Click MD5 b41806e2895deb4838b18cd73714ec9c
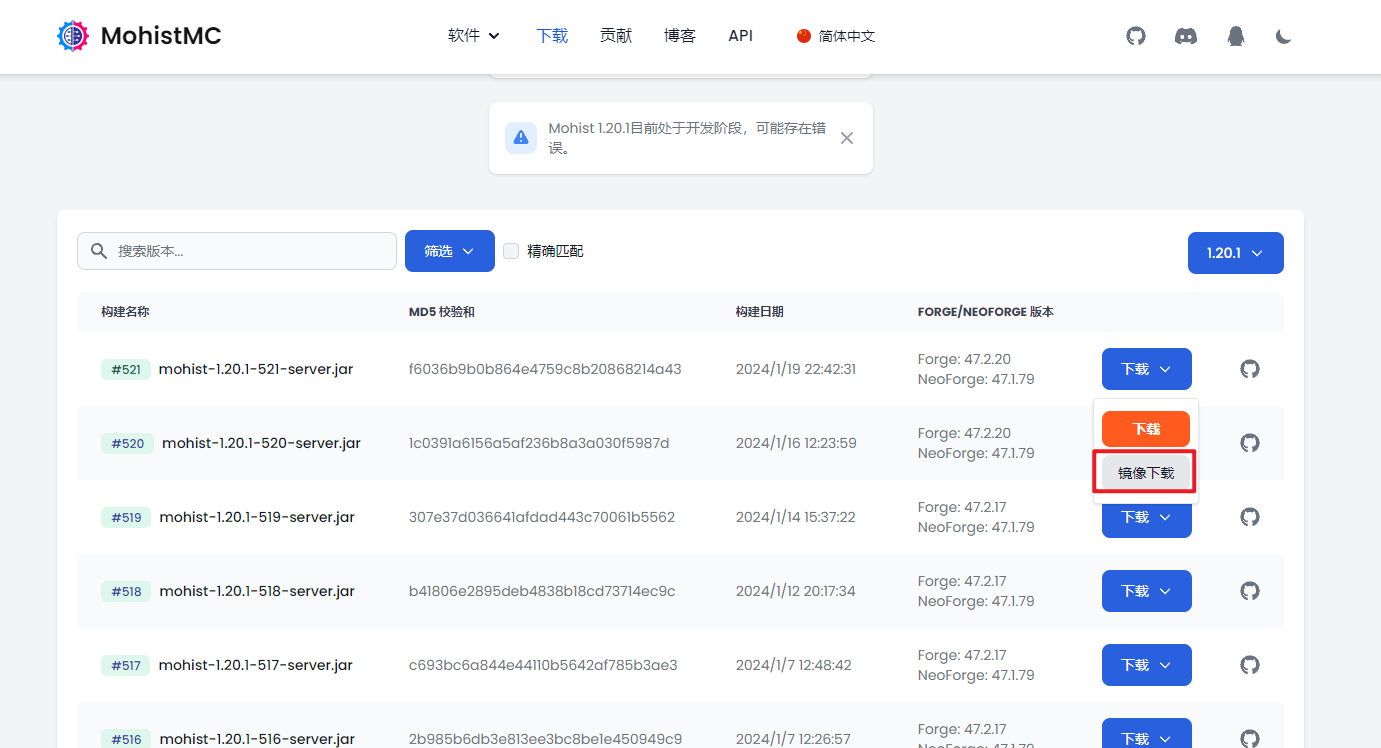Image resolution: width=1381 pixels, height=748 pixels. (x=542, y=591)
